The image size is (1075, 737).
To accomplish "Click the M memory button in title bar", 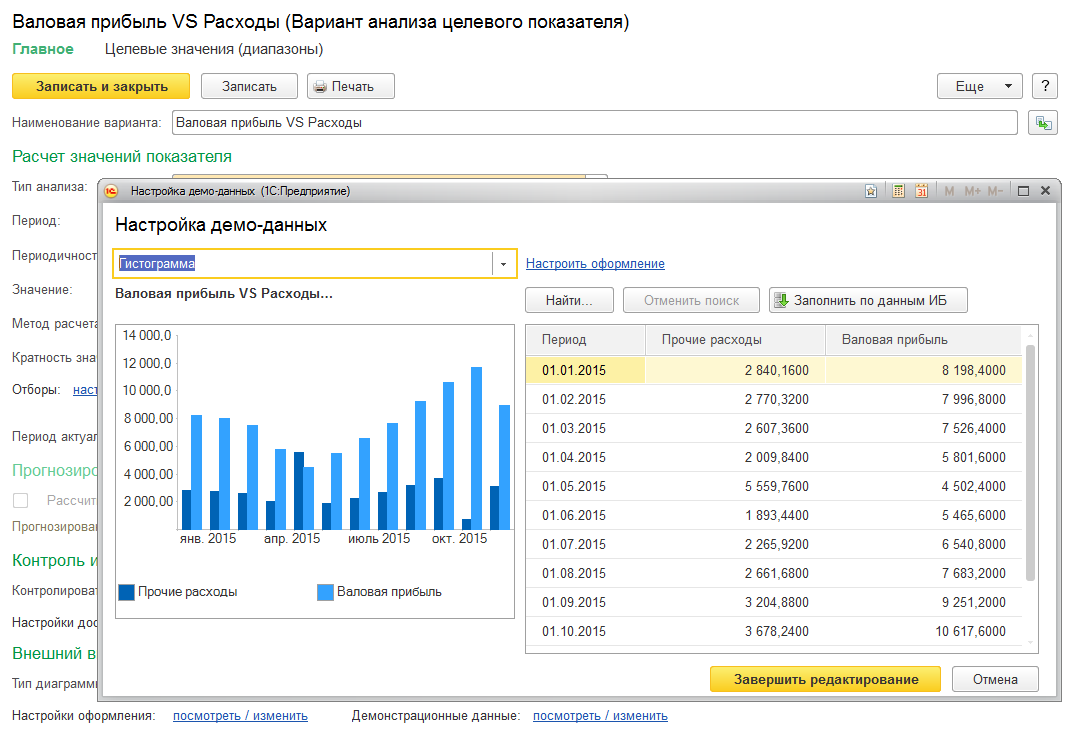I will (949, 191).
